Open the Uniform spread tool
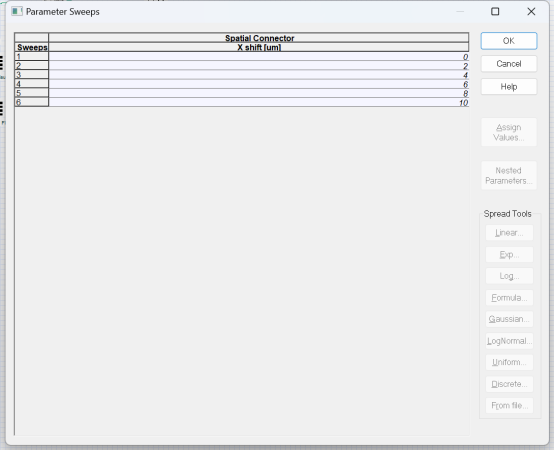The image size is (554, 450). 509,362
